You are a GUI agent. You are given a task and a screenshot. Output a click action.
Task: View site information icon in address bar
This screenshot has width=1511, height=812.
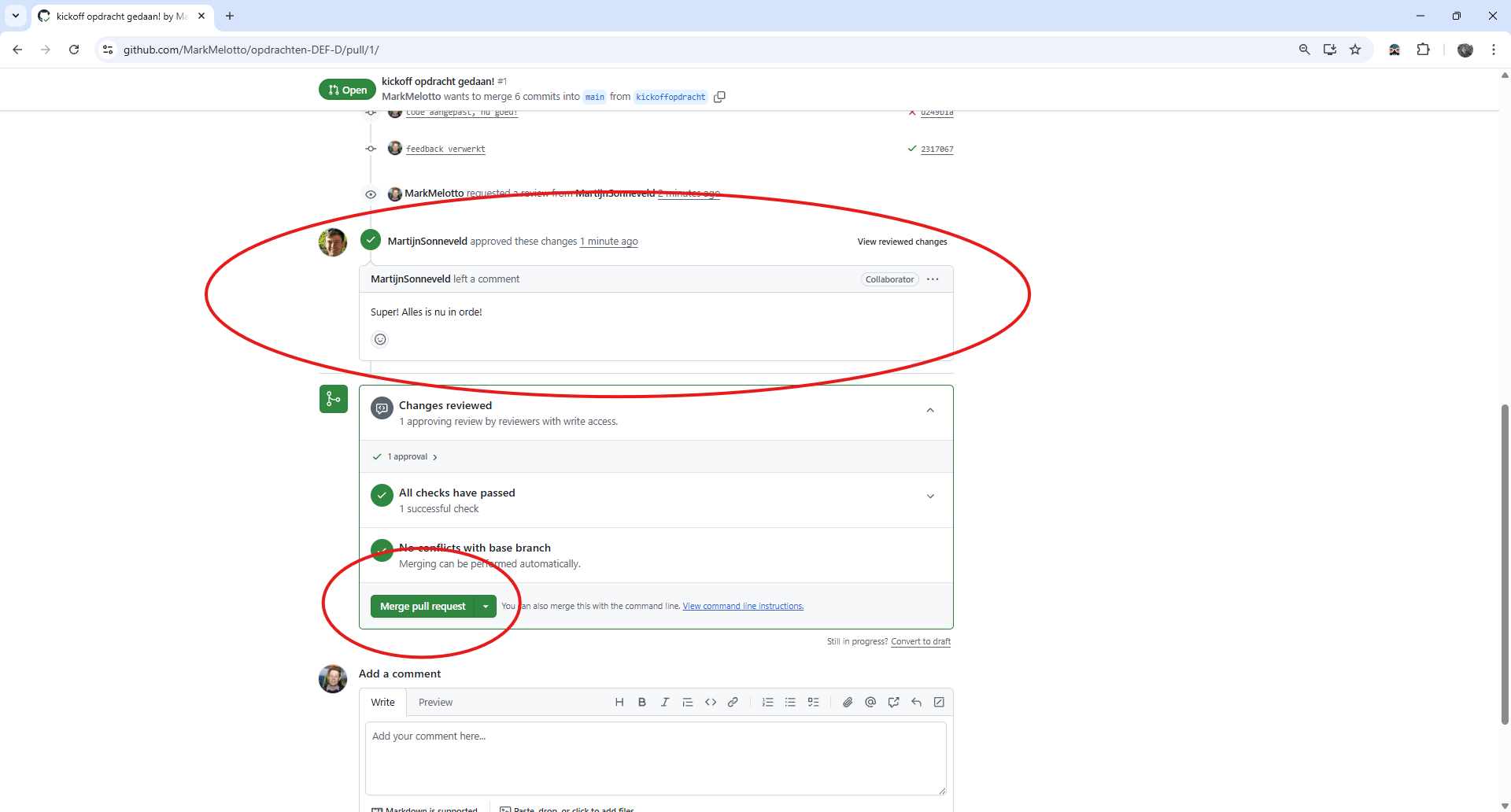(x=108, y=50)
